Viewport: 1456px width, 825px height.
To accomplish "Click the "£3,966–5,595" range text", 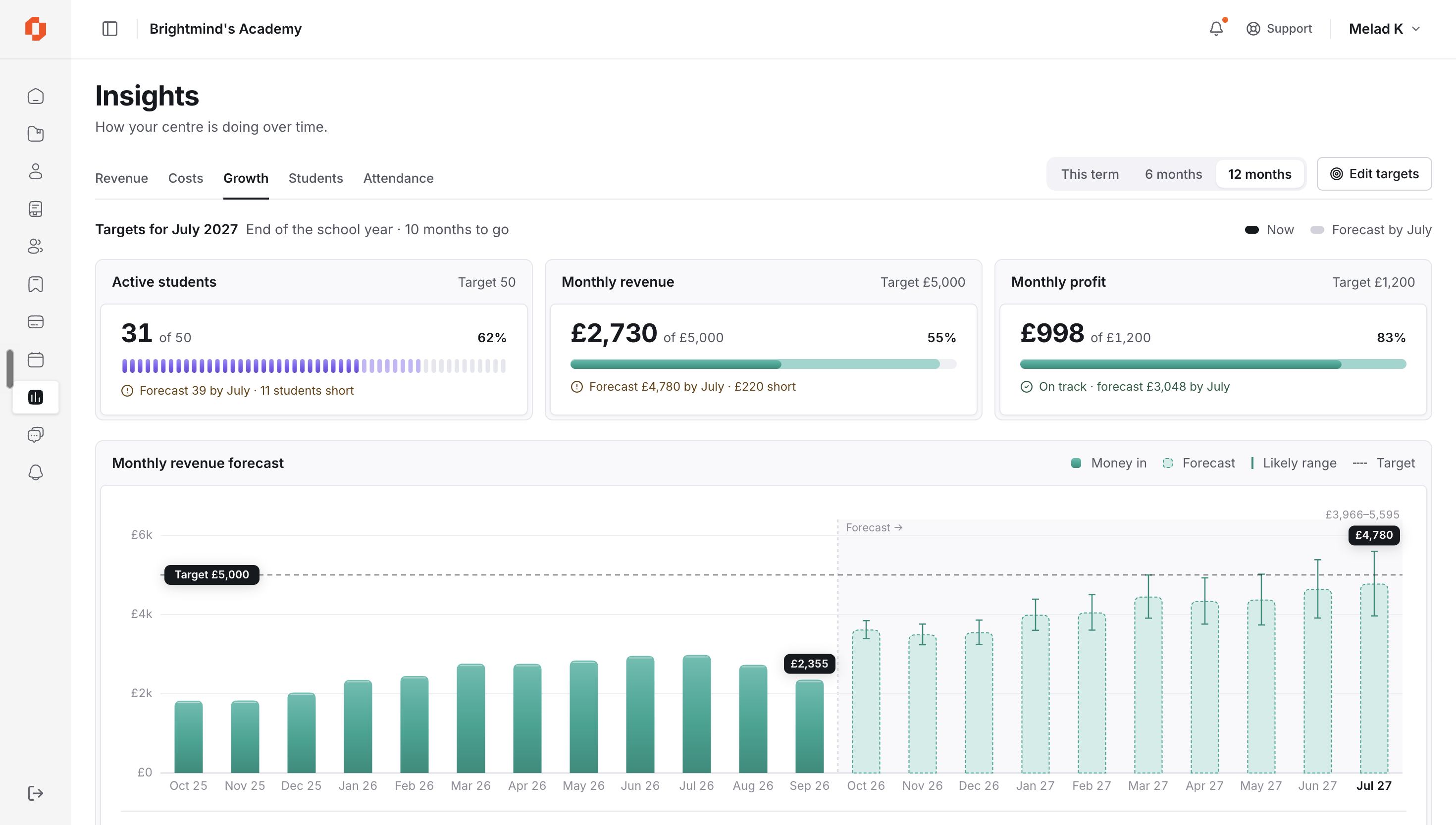I will [1362, 515].
